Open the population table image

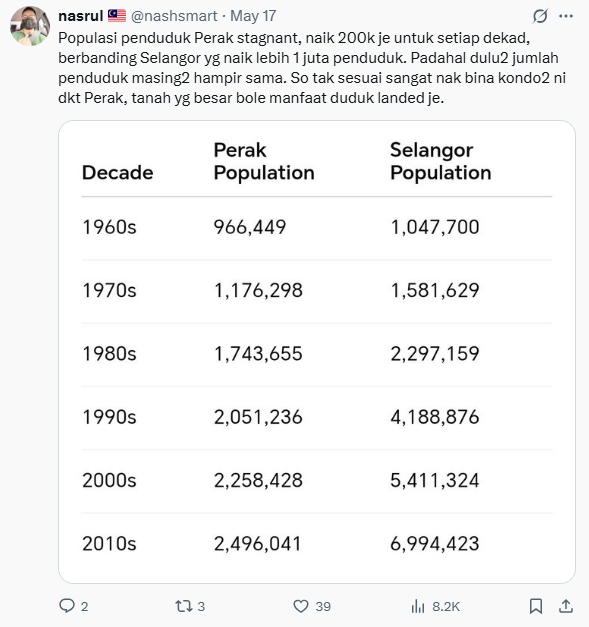pos(317,352)
